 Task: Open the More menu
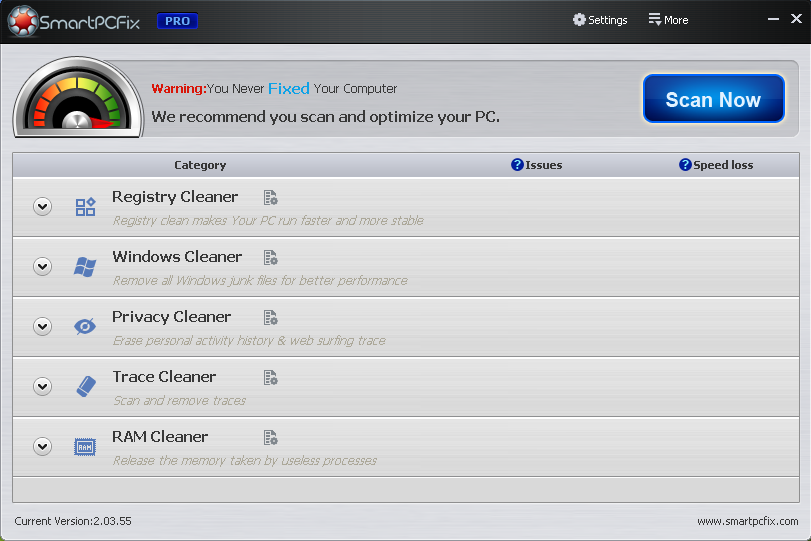(668, 20)
